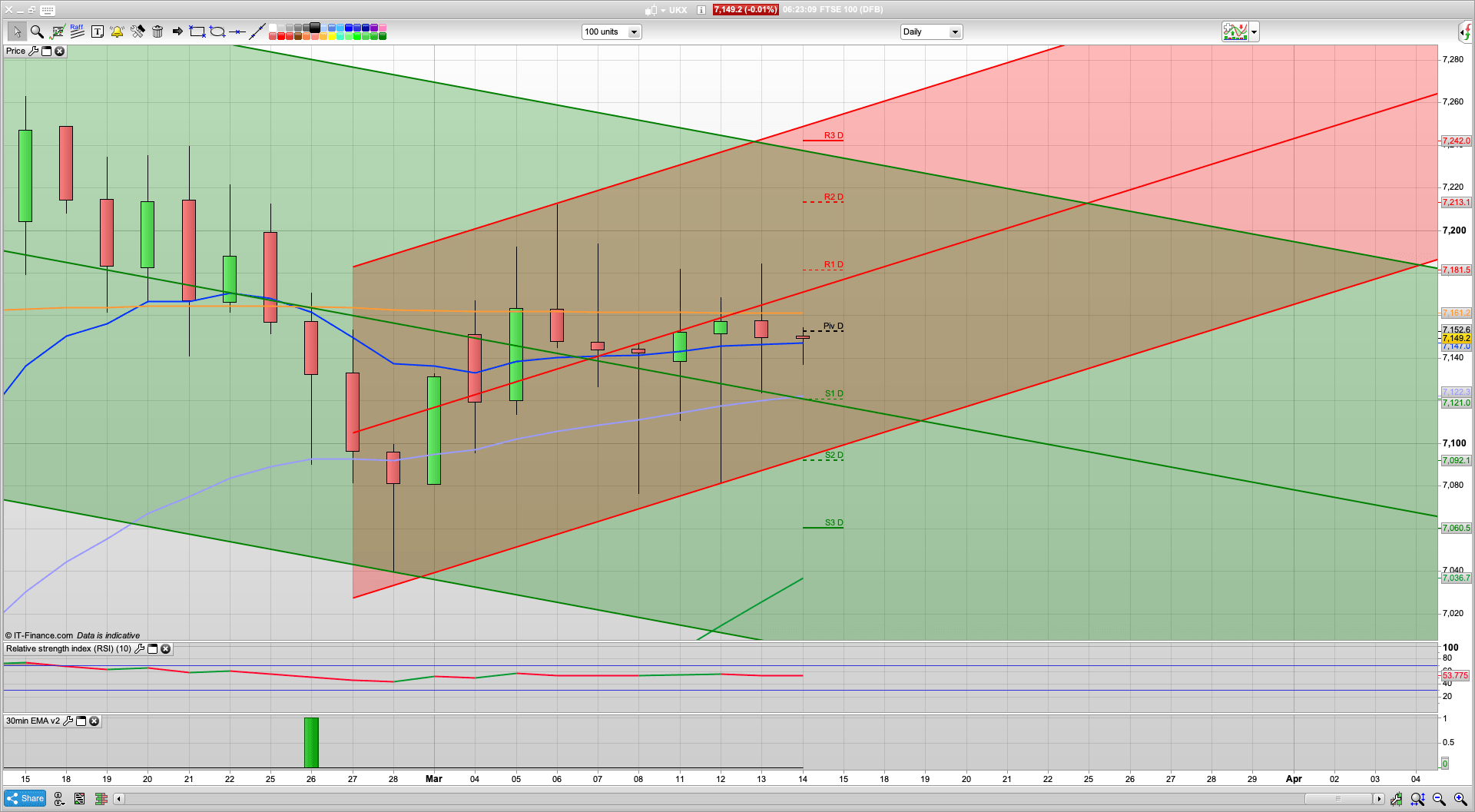Image resolution: width=1475 pixels, height=812 pixels.
Task: Pick the ellipse drawing tool
Action: point(217,31)
